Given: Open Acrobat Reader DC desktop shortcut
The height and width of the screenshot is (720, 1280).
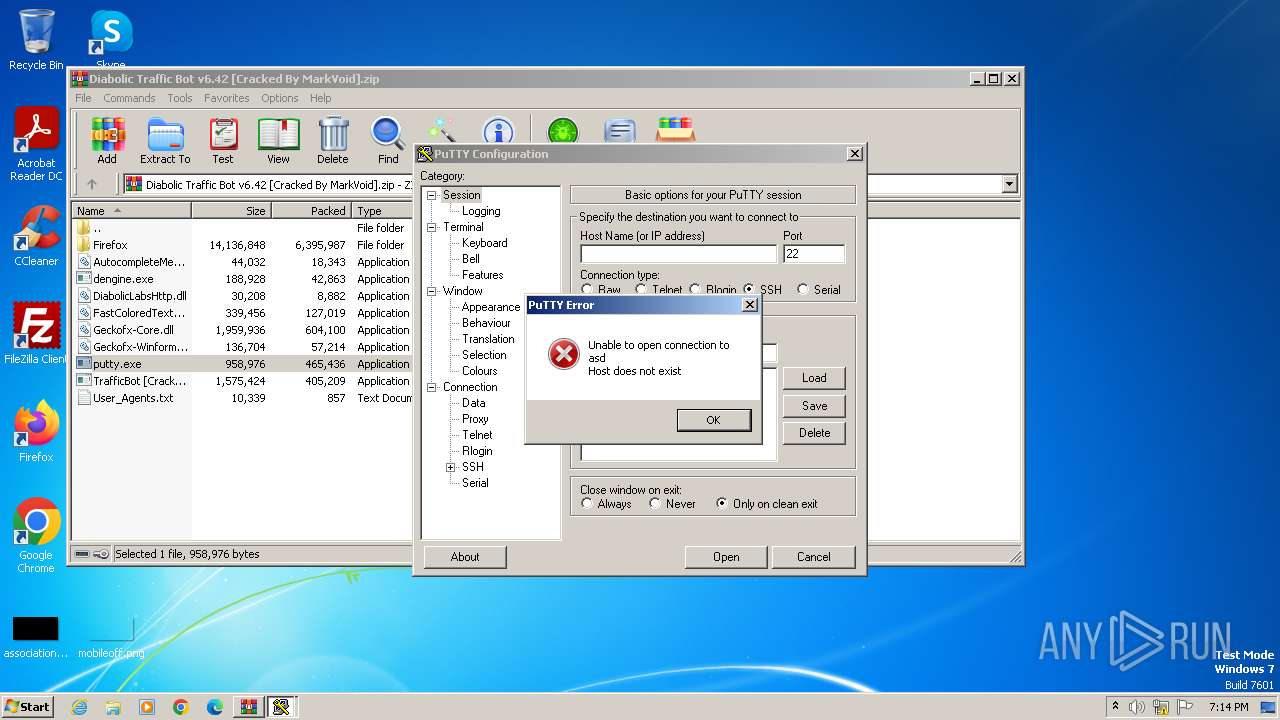Looking at the screenshot, I should tap(36, 145).
